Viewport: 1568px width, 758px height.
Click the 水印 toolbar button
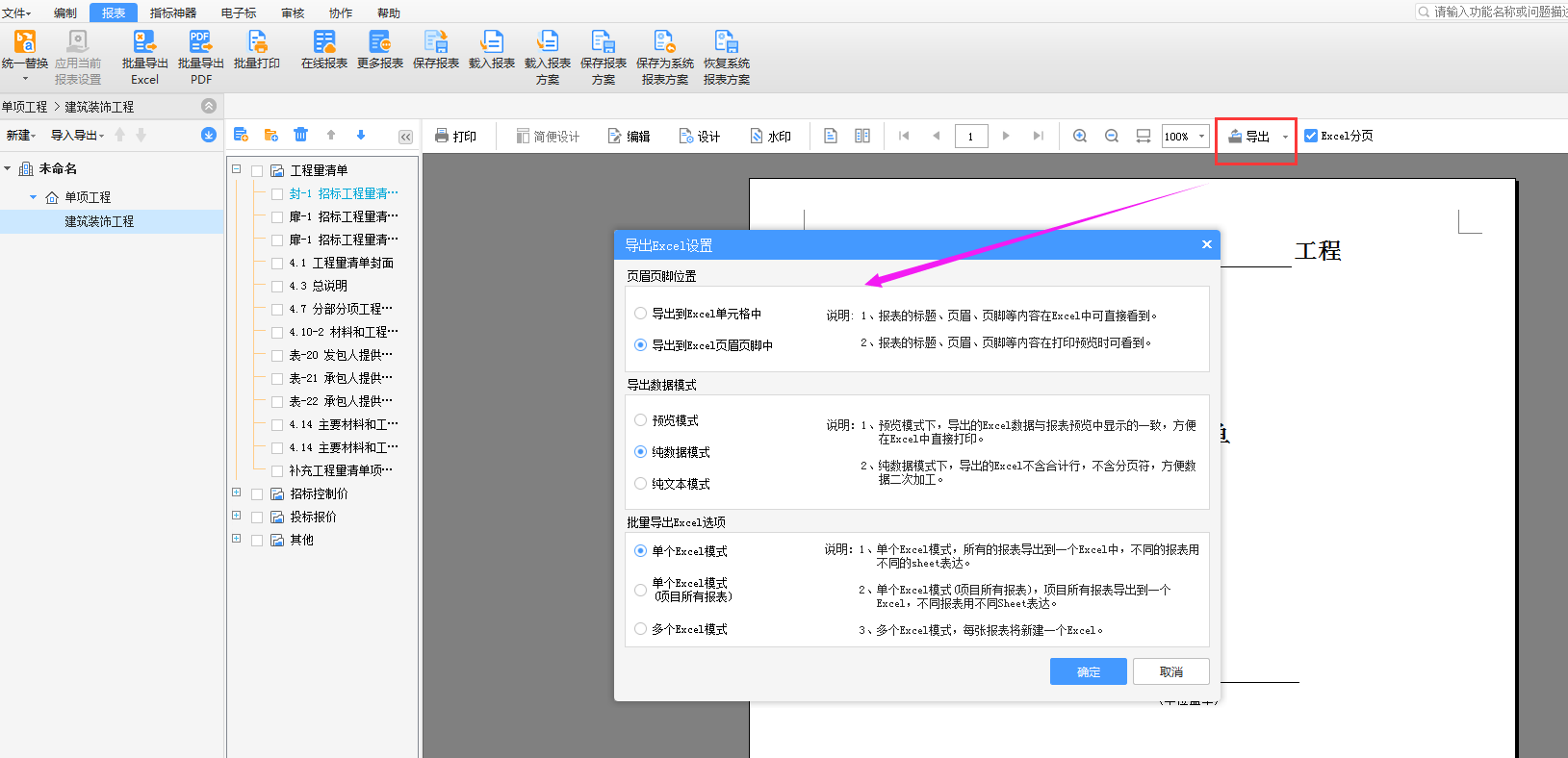point(770,137)
